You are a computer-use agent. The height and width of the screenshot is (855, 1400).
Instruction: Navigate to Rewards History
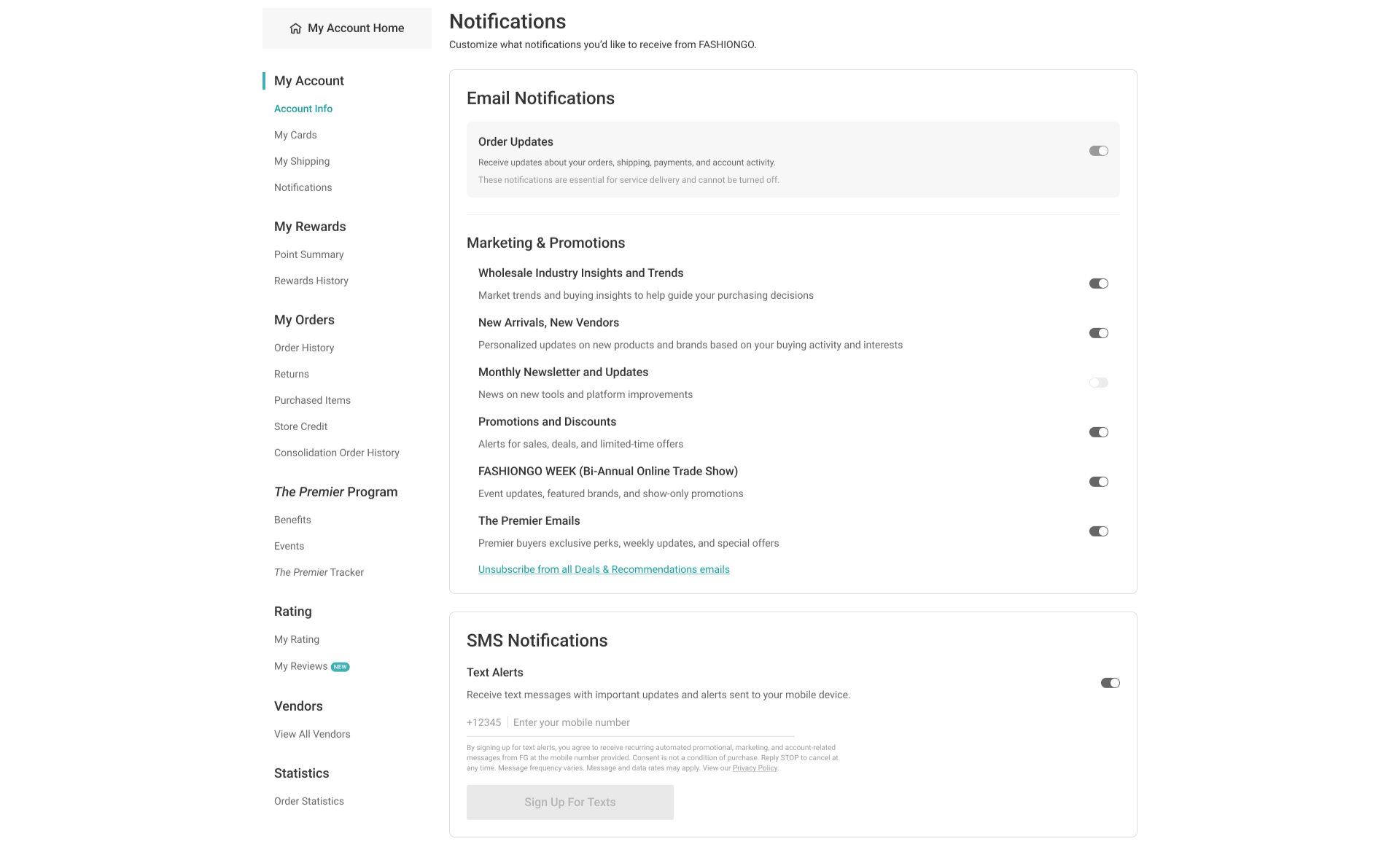pos(311,281)
